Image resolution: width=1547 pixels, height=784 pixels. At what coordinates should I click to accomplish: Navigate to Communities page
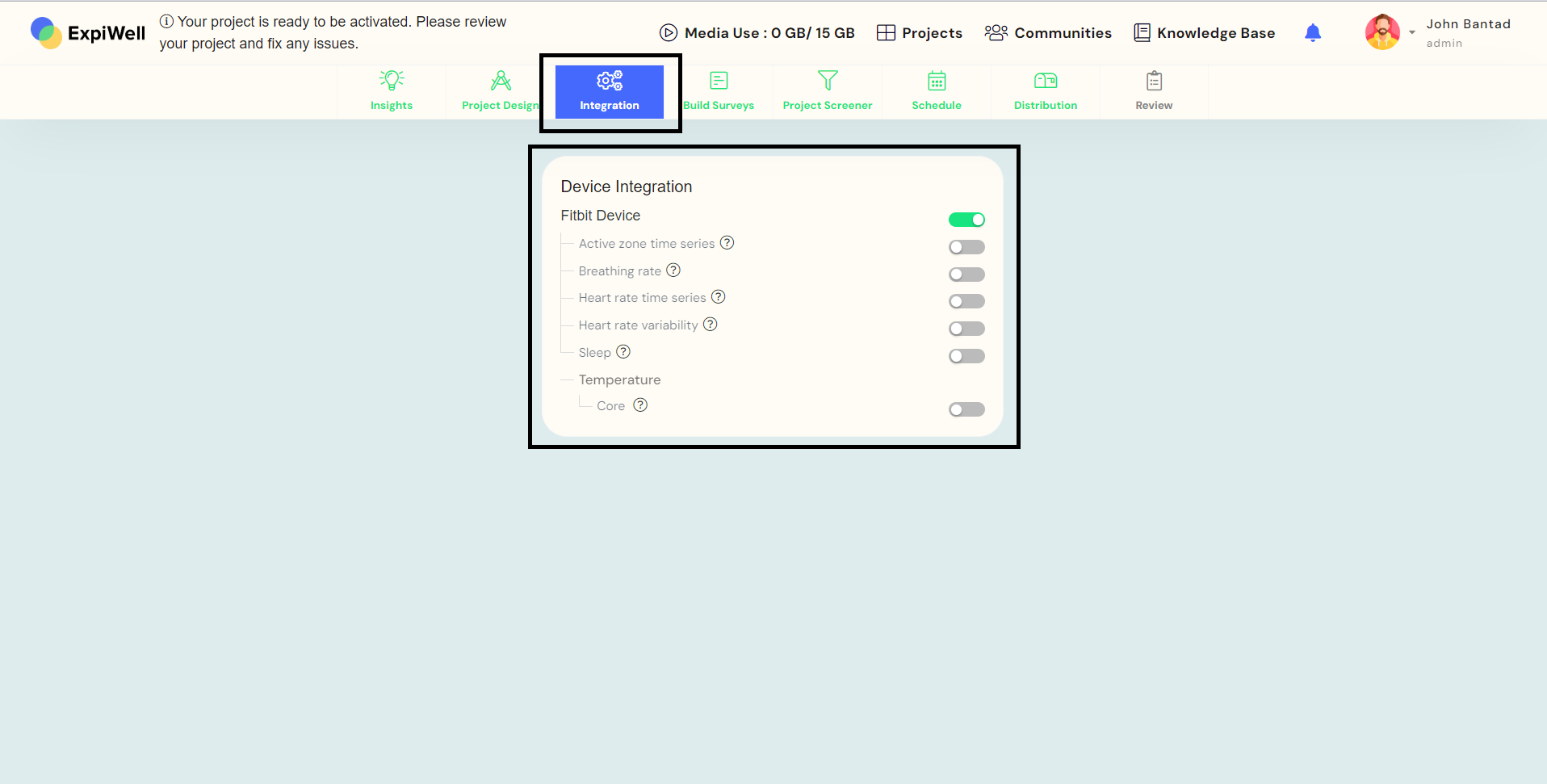coord(1048,33)
